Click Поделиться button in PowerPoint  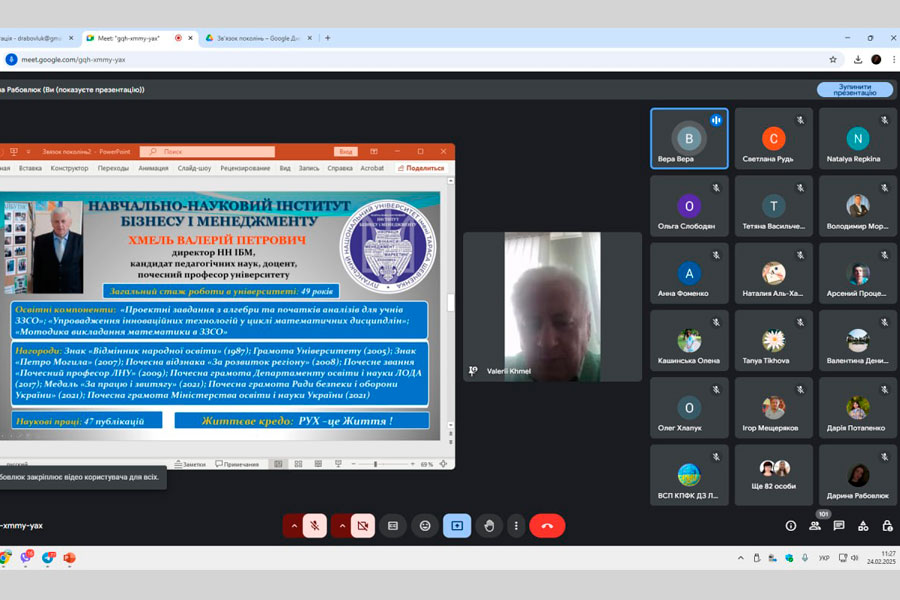tap(421, 168)
